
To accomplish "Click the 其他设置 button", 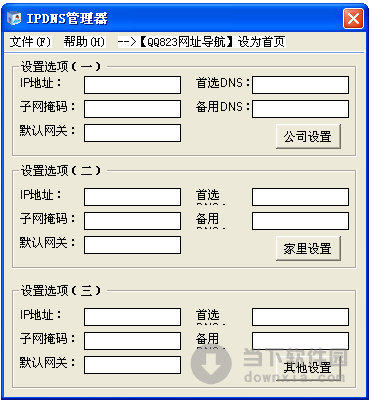I will pos(308,368).
